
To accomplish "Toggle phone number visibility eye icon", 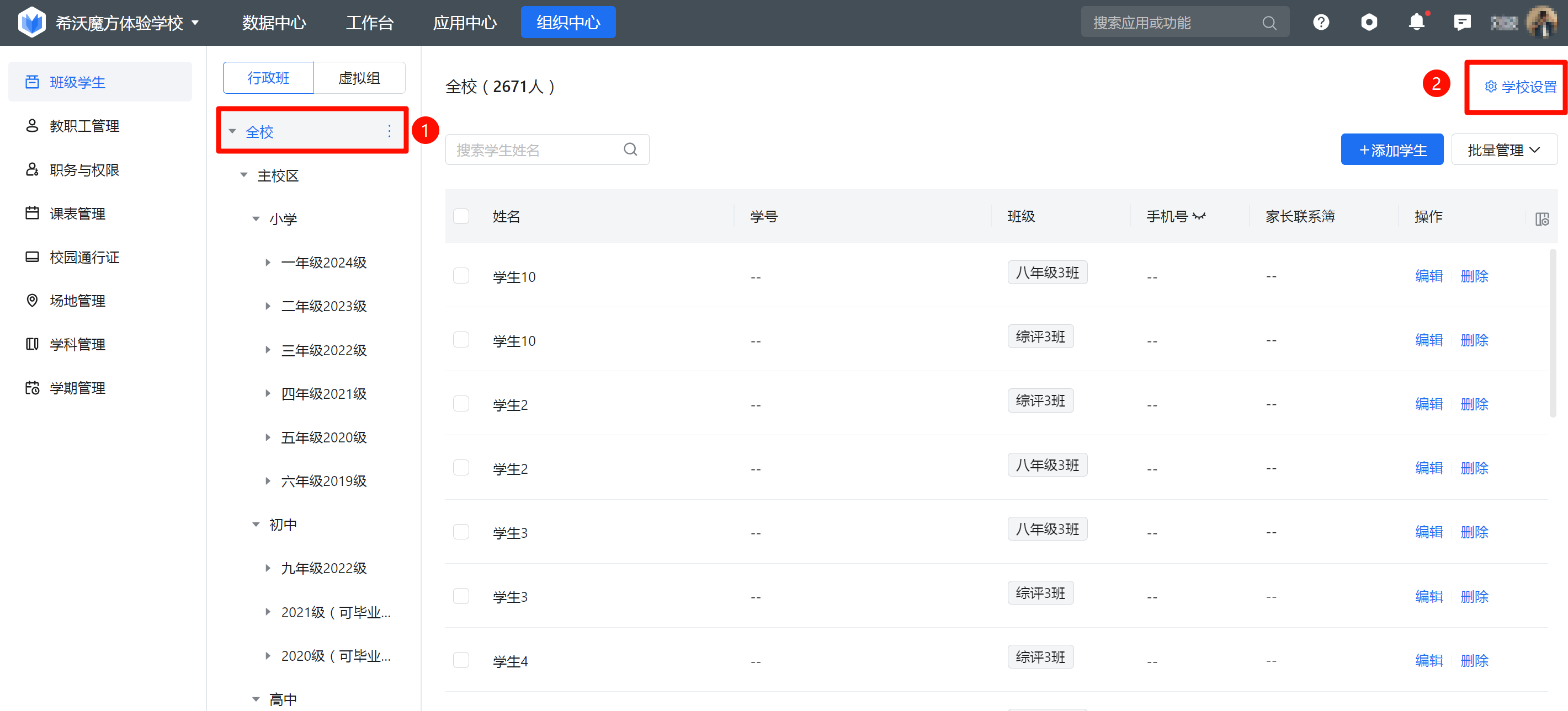I will pos(1199,216).
